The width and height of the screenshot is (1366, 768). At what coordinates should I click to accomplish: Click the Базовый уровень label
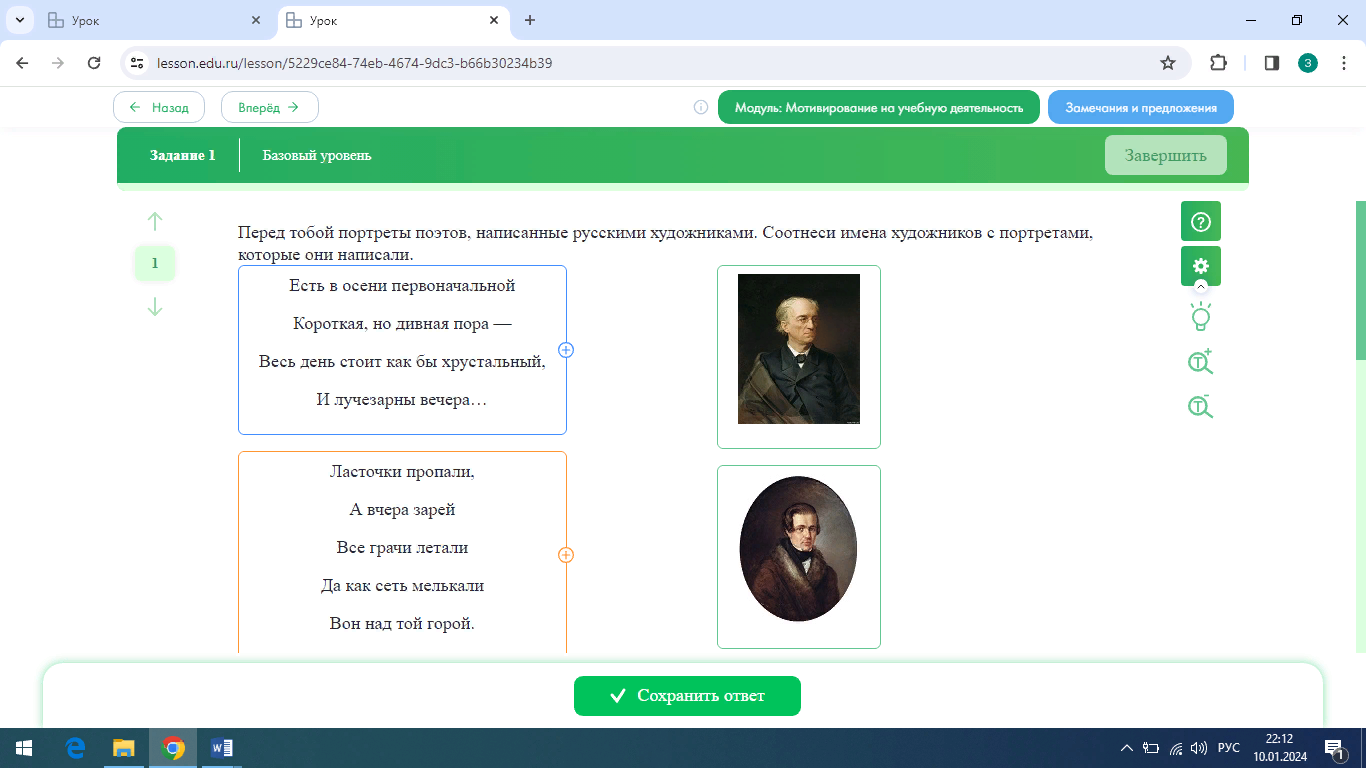tap(317, 155)
